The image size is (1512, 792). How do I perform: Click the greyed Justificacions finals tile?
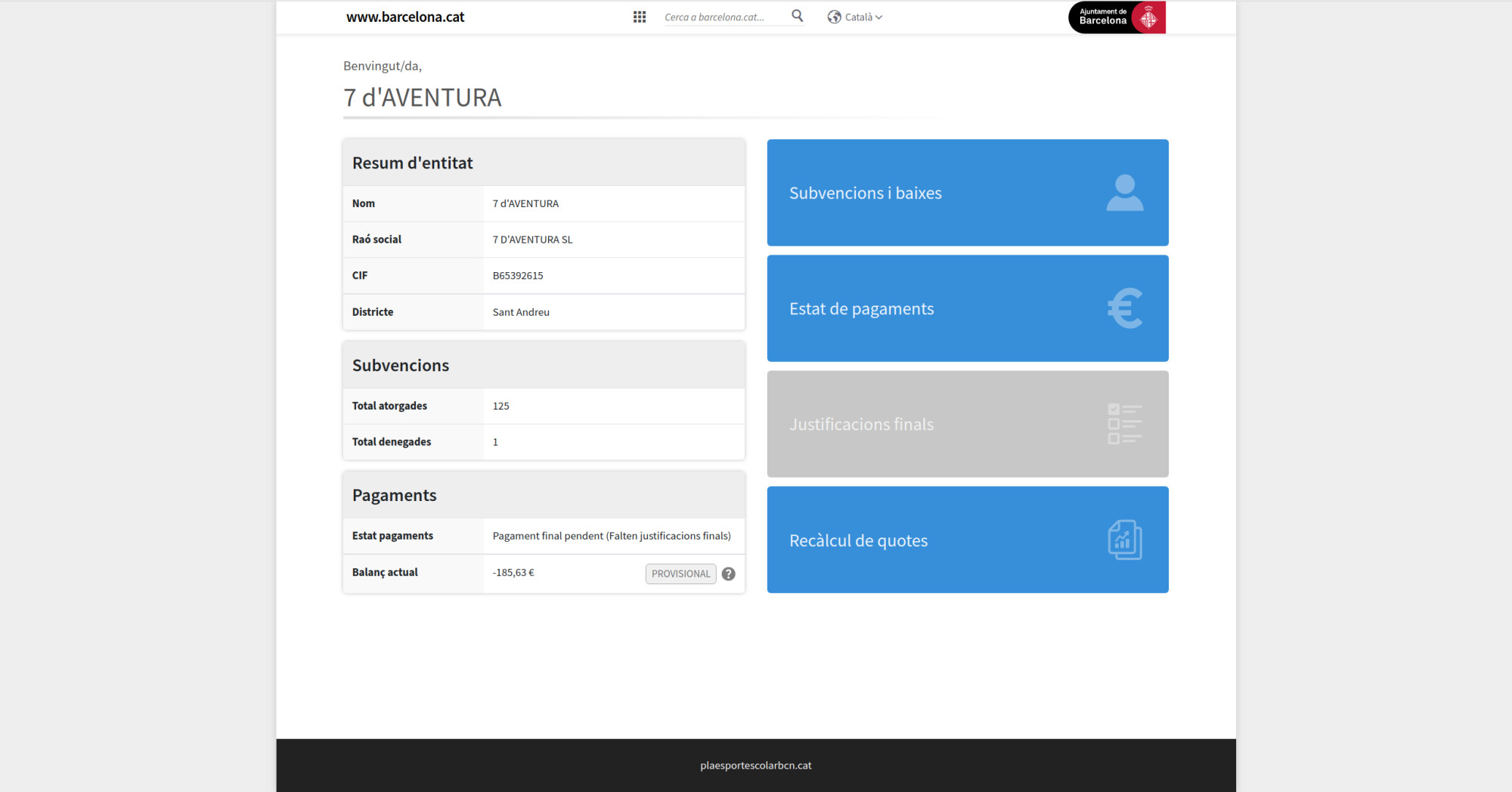[x=968, y=424]
